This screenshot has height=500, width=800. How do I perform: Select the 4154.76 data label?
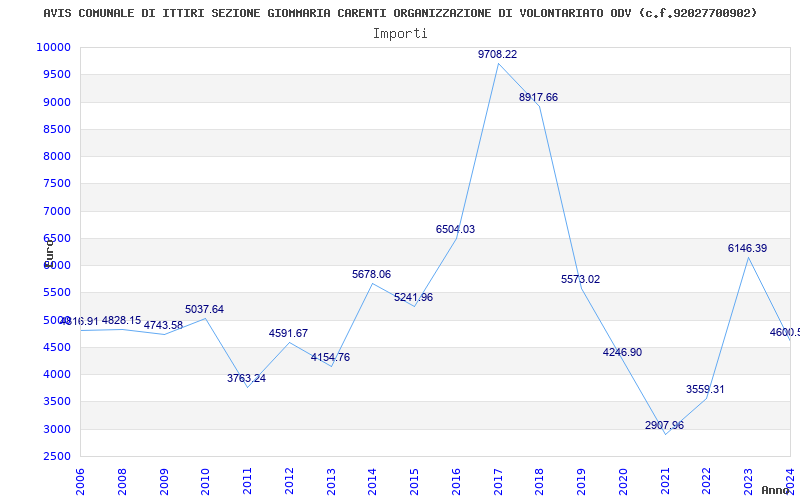[330, 357]
